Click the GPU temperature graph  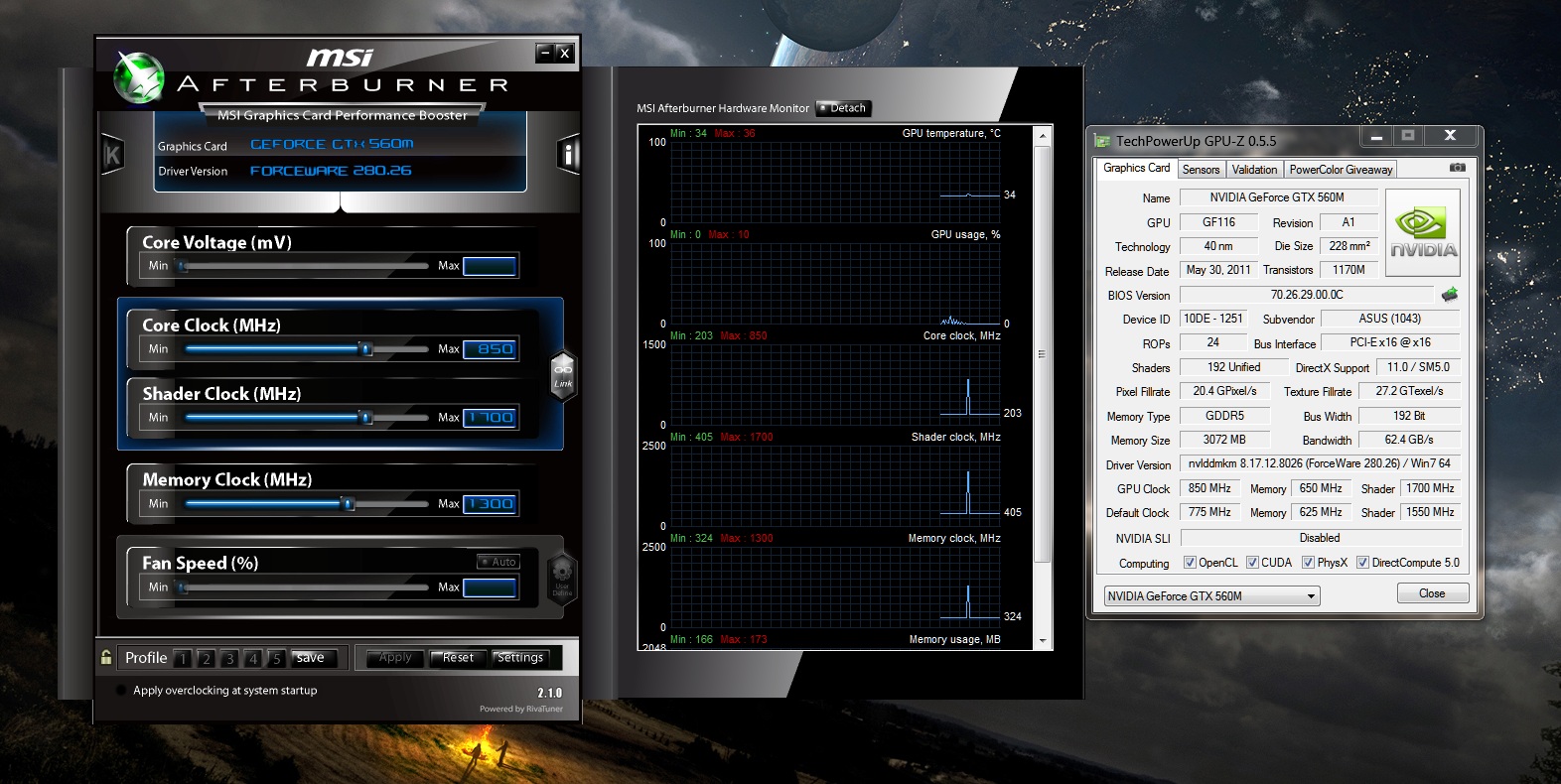(x=836, y=182)
